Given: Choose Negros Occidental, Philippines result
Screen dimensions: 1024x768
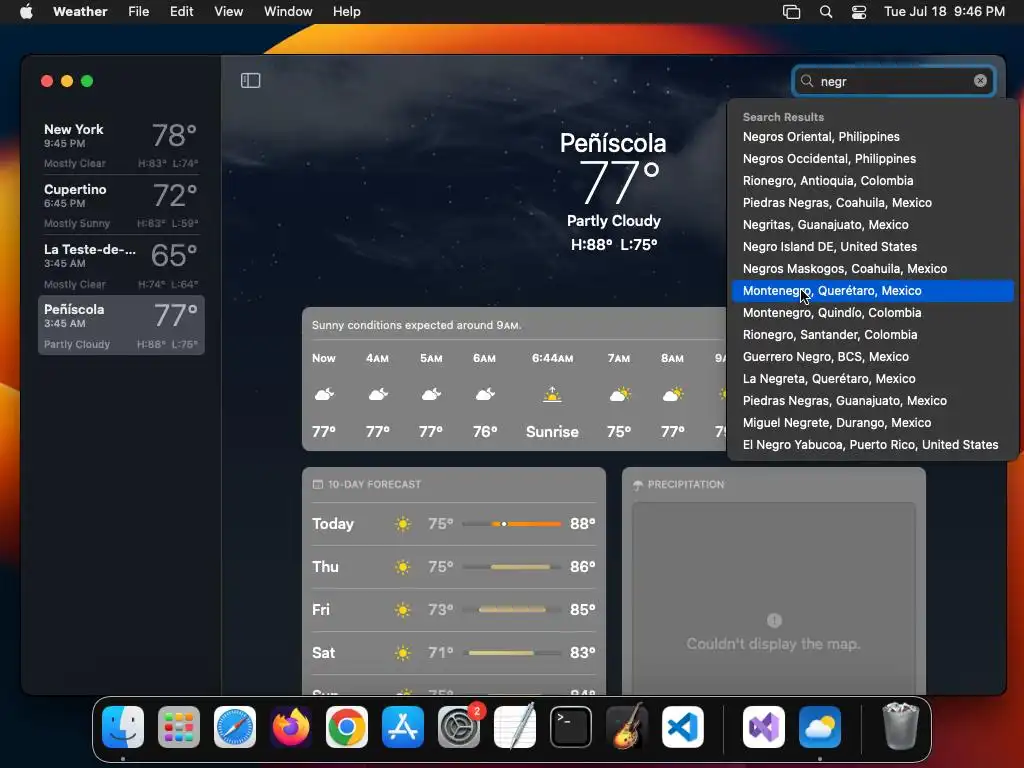Looking at the screenshot, I should pyautogui.click(x=872, y=159).
